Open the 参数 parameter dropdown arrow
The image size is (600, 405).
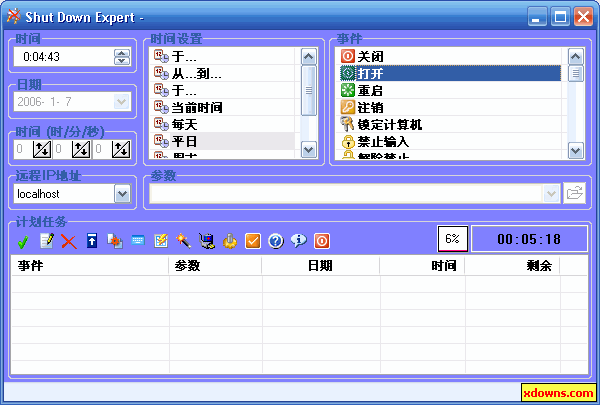[x=551, y=194]
